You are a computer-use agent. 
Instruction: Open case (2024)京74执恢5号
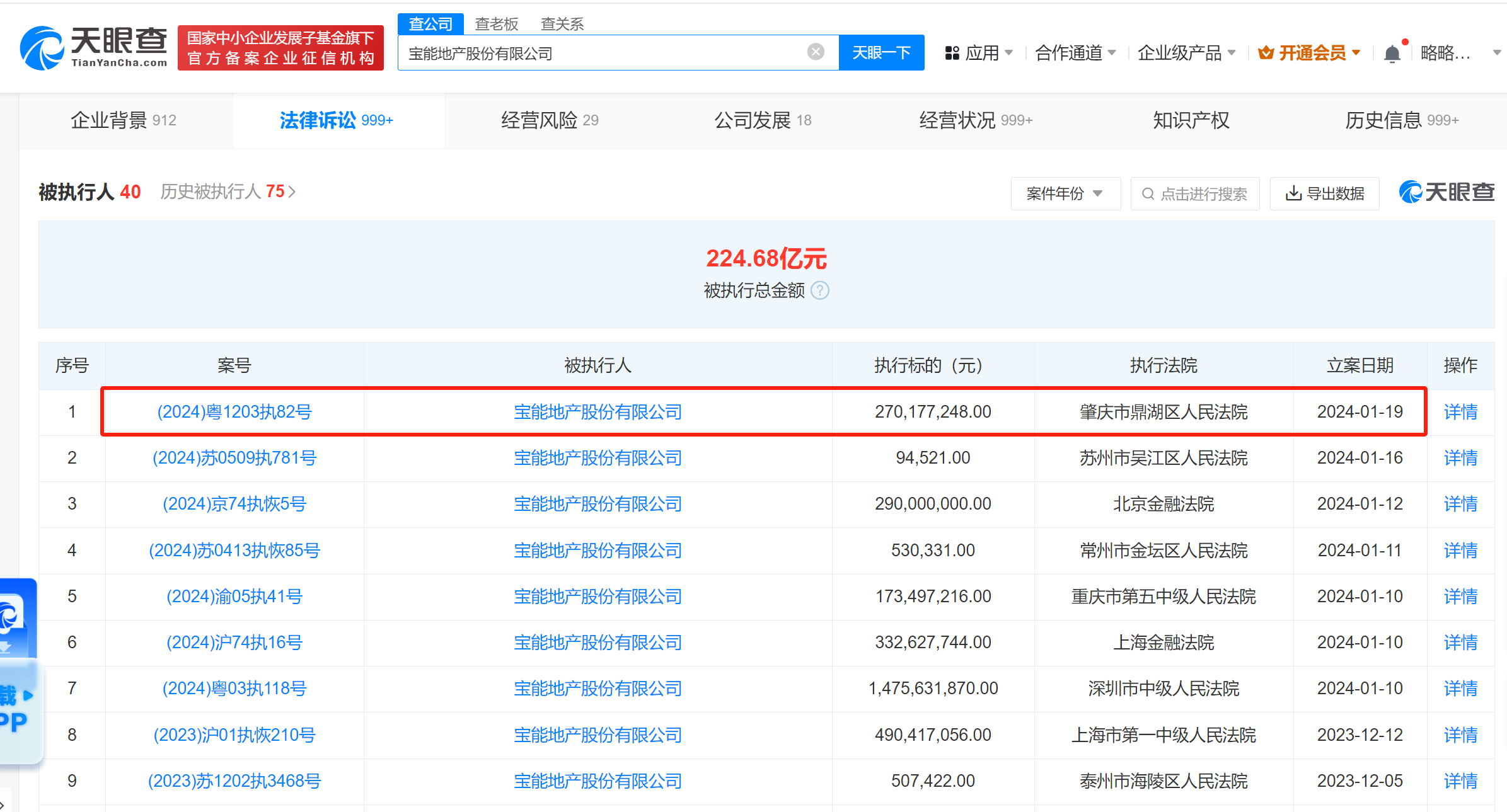[234, 504]
